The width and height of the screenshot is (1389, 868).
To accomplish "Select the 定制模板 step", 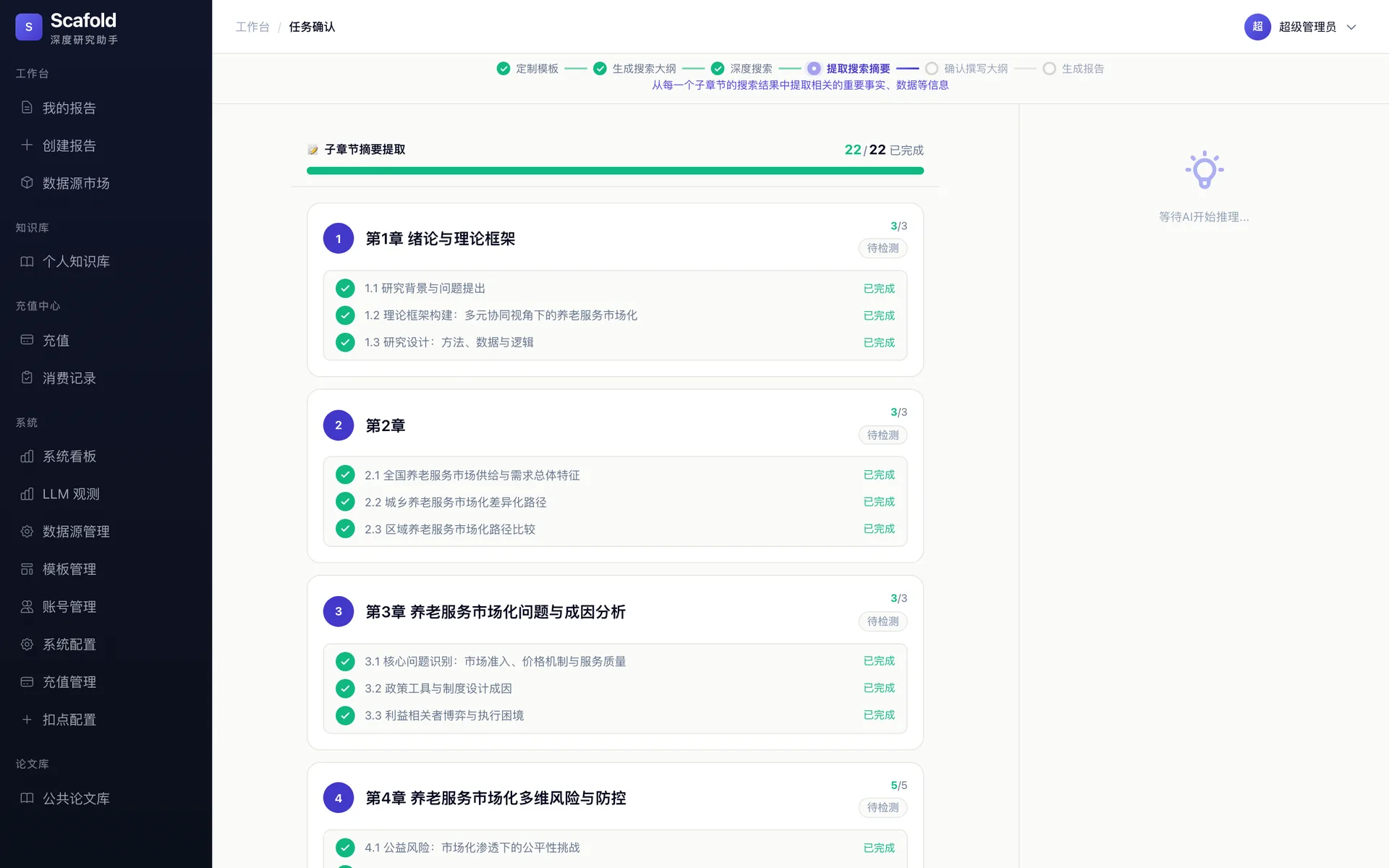I will tap(527, 69).
